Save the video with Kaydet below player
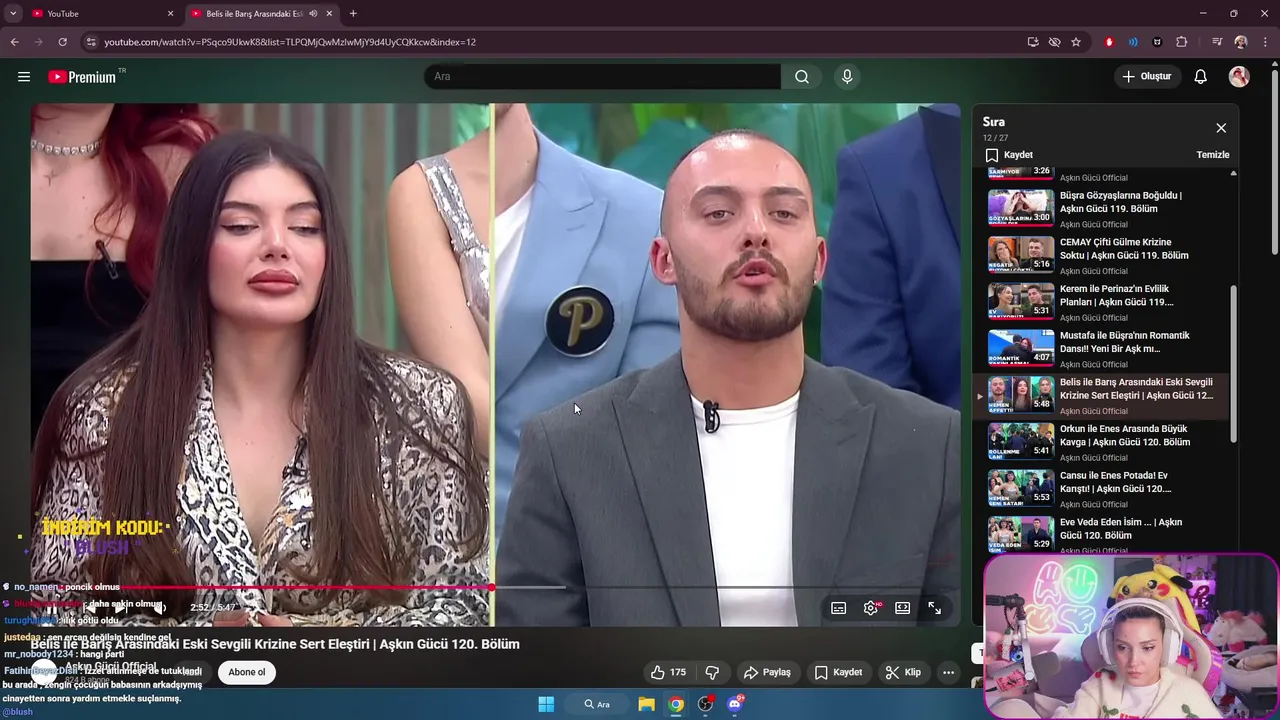 point(838,672)
